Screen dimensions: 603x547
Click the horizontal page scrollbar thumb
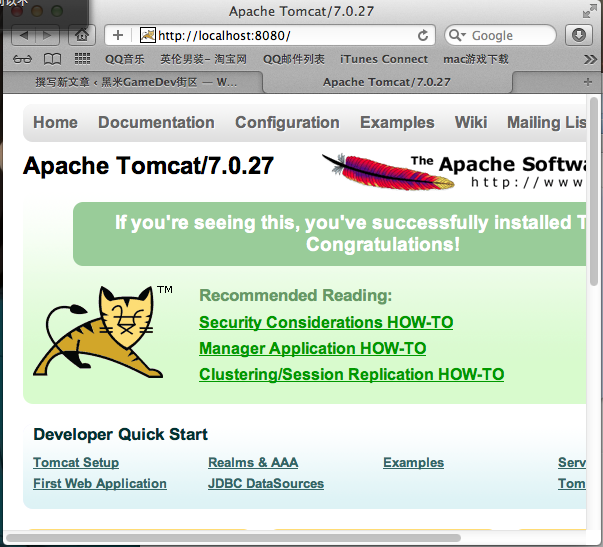233,538
